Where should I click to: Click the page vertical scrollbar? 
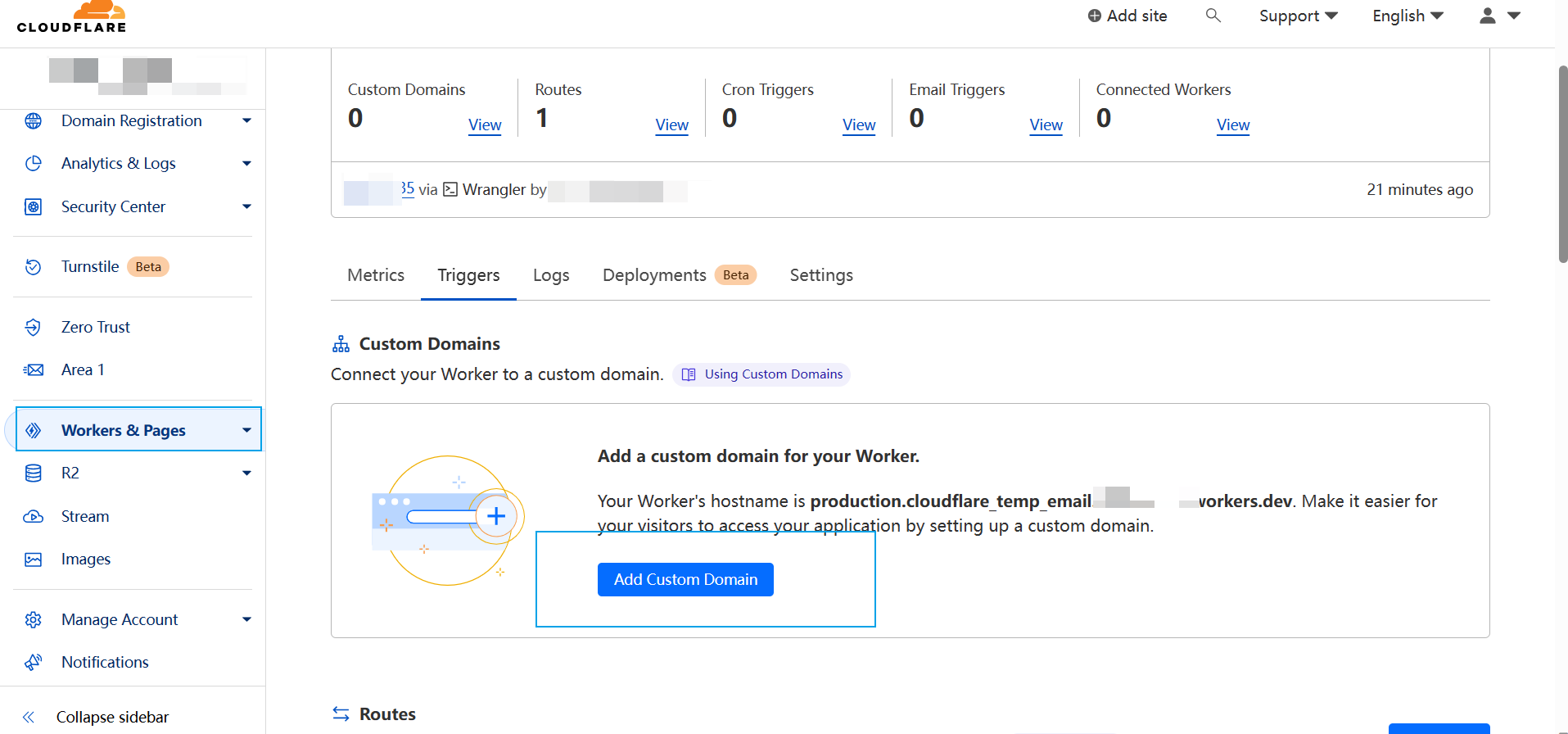pos(1562,164)
